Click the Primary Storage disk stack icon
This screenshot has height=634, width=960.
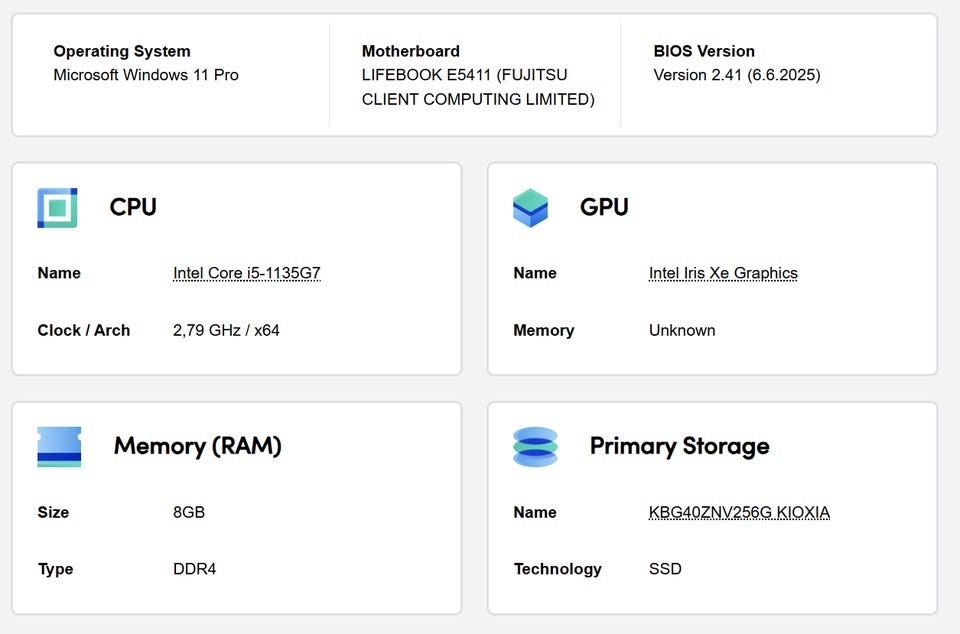(x=535, y=447)
